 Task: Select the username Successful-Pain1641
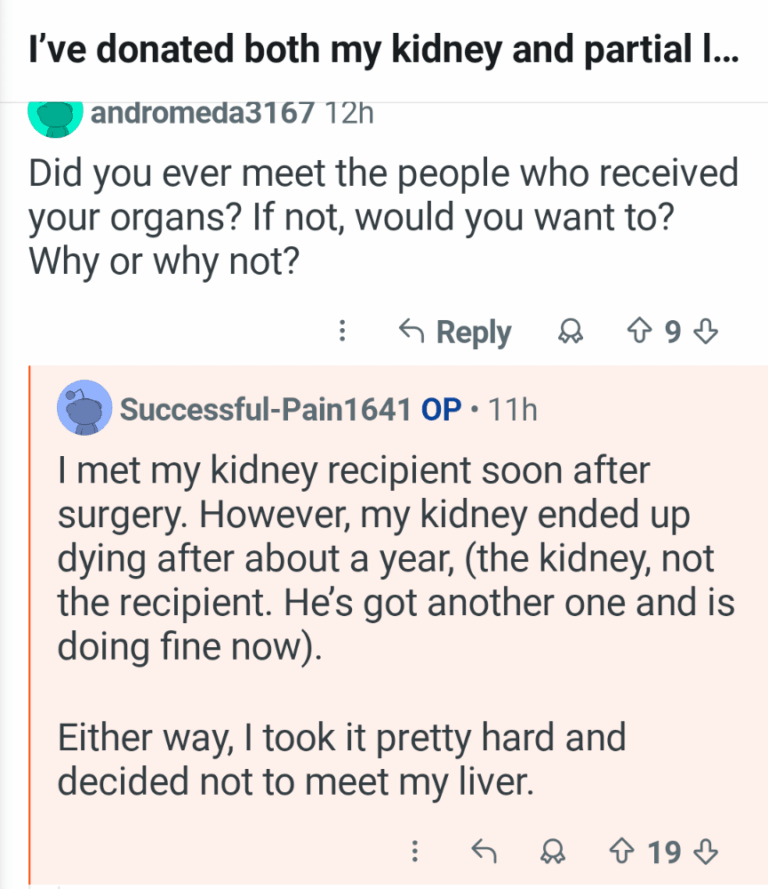pos(265,409)
